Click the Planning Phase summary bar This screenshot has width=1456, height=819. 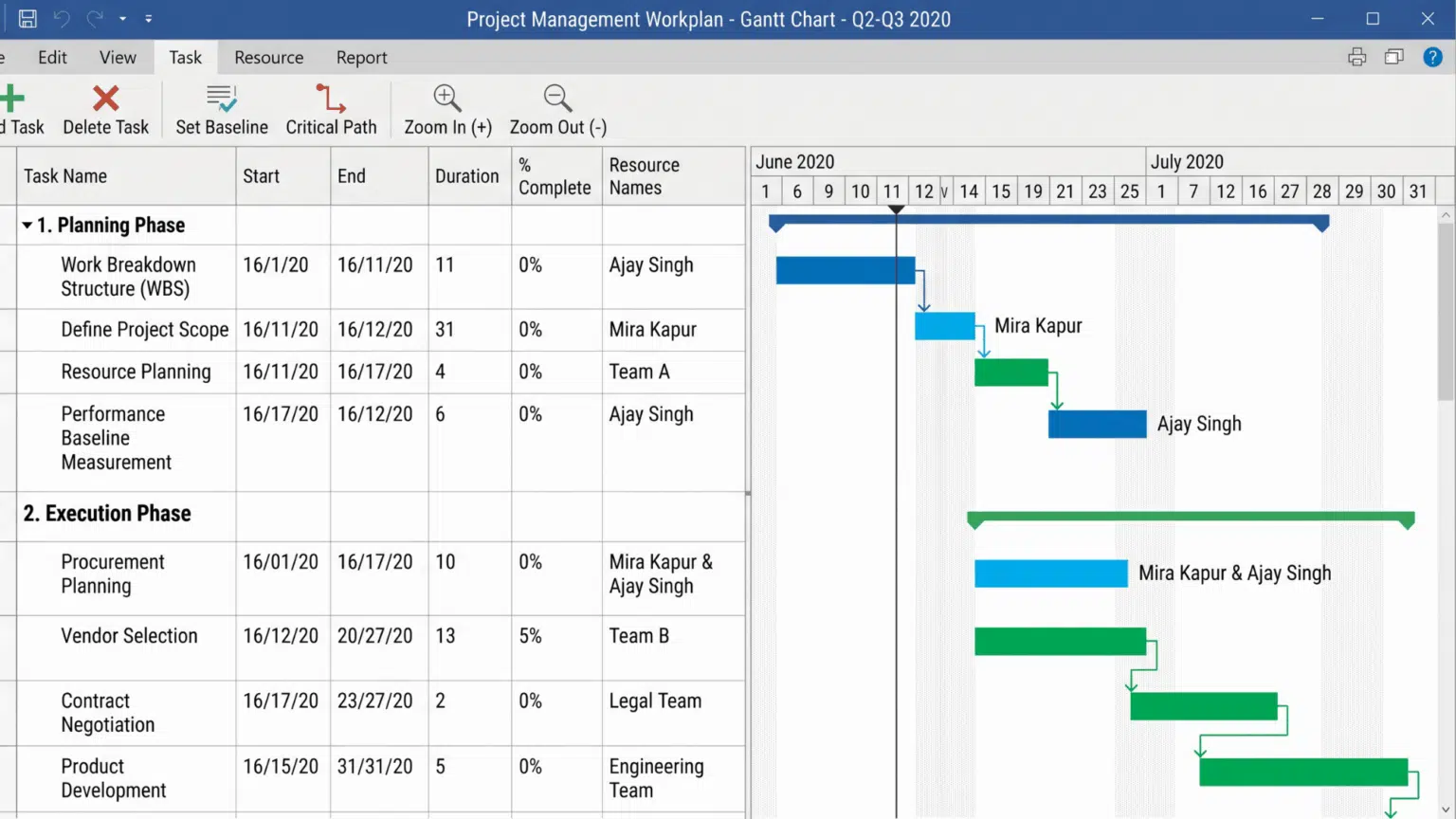(x=1048, y=222)
